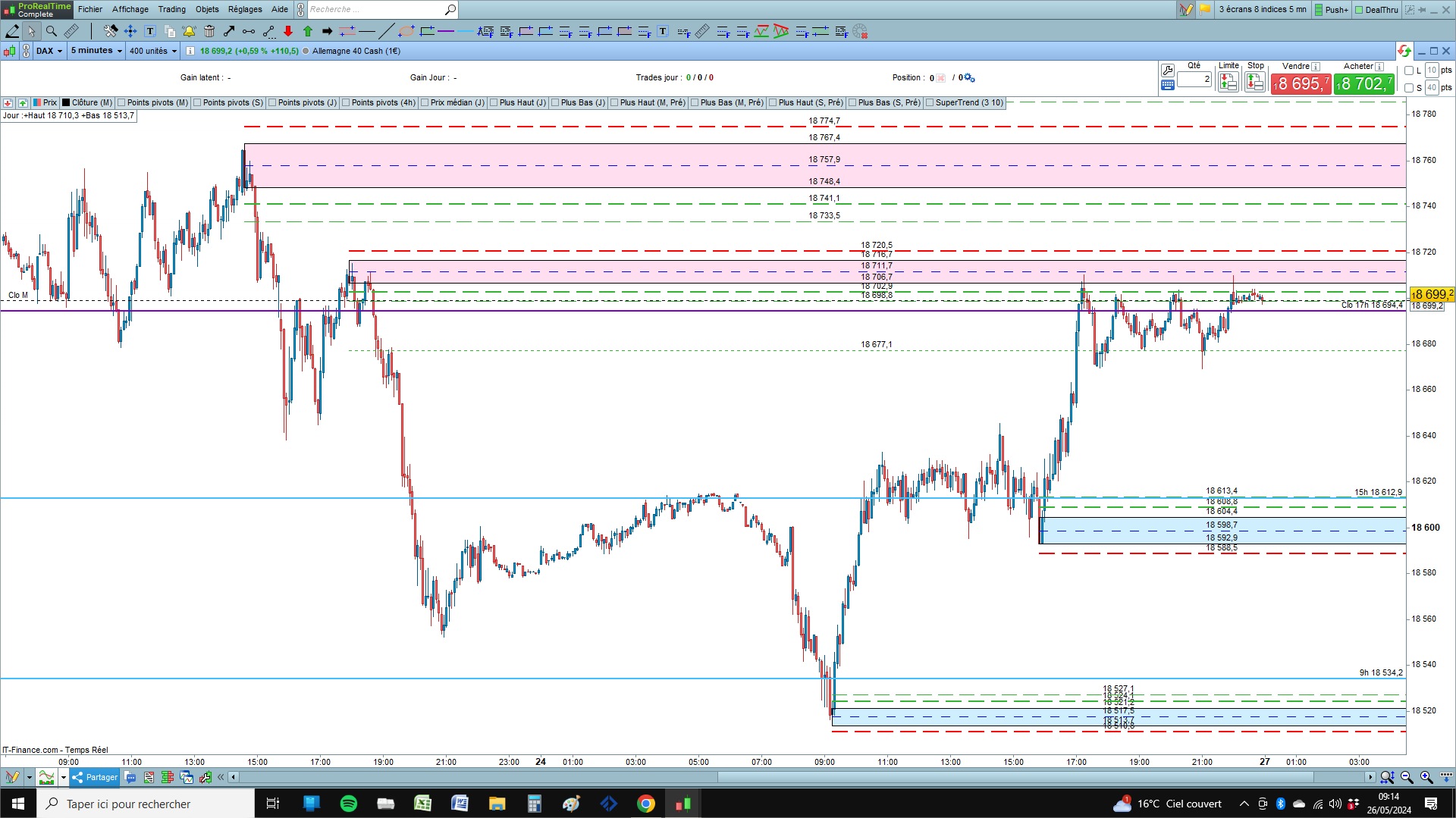Insert a red down arrow marker

click(x=288, y=31)
